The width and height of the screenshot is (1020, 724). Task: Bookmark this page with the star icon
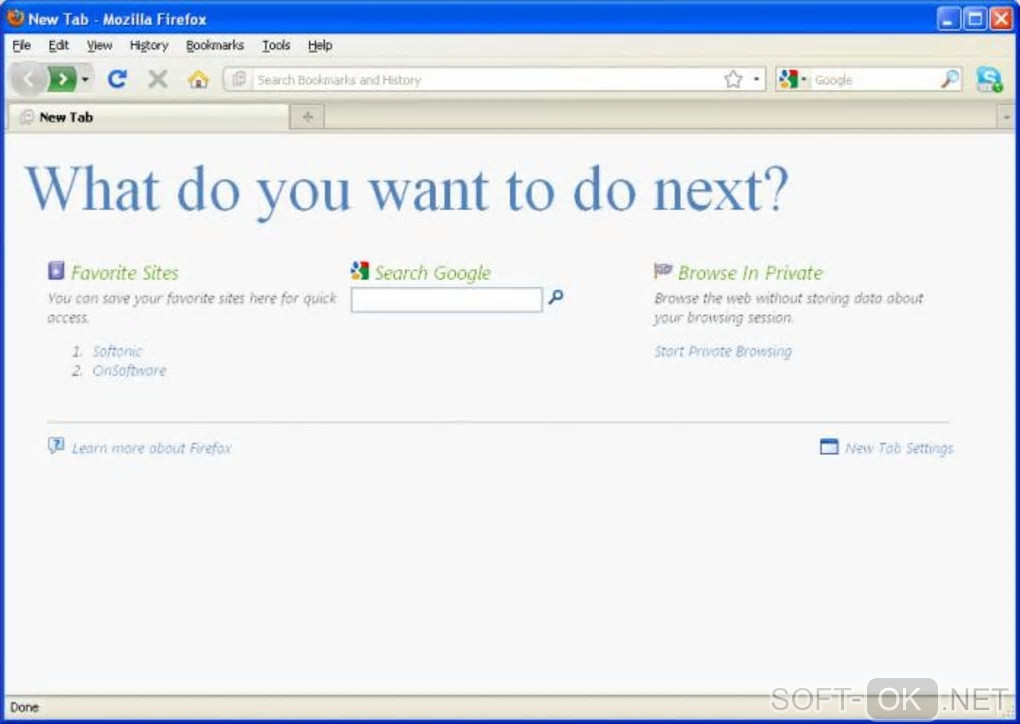(733, 79)
